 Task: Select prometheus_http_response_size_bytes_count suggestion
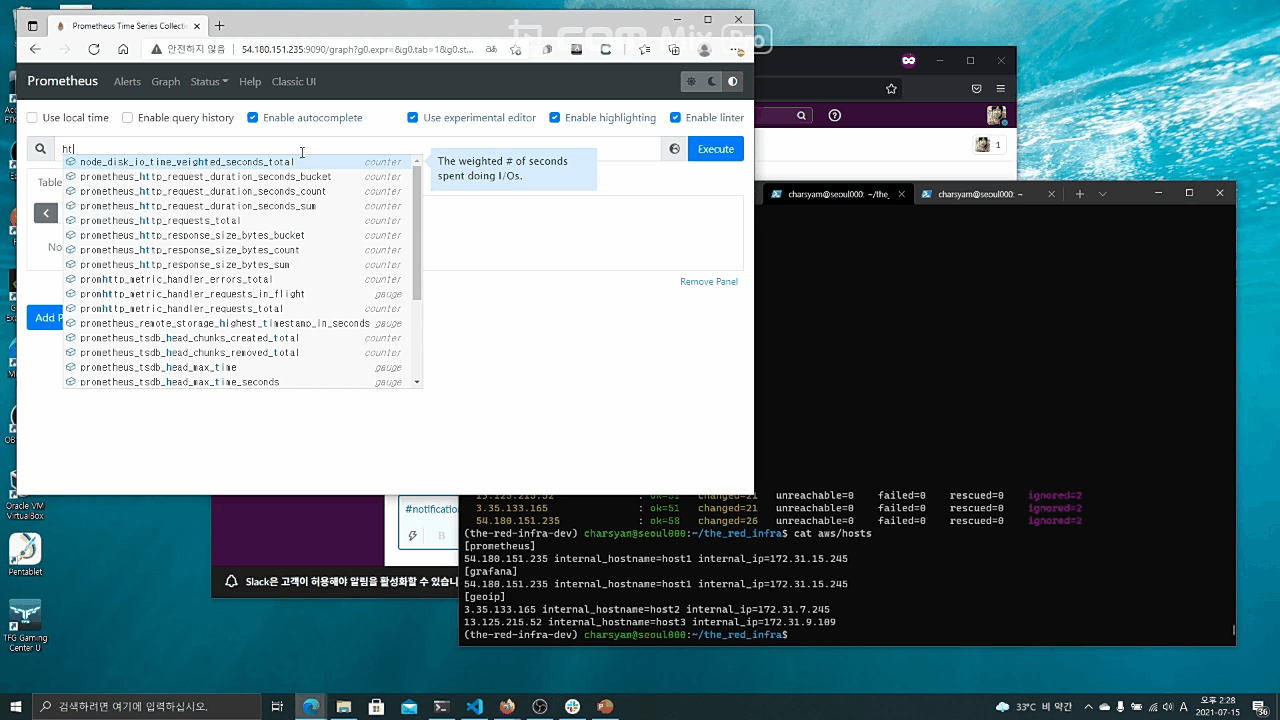tap(238, 250)
